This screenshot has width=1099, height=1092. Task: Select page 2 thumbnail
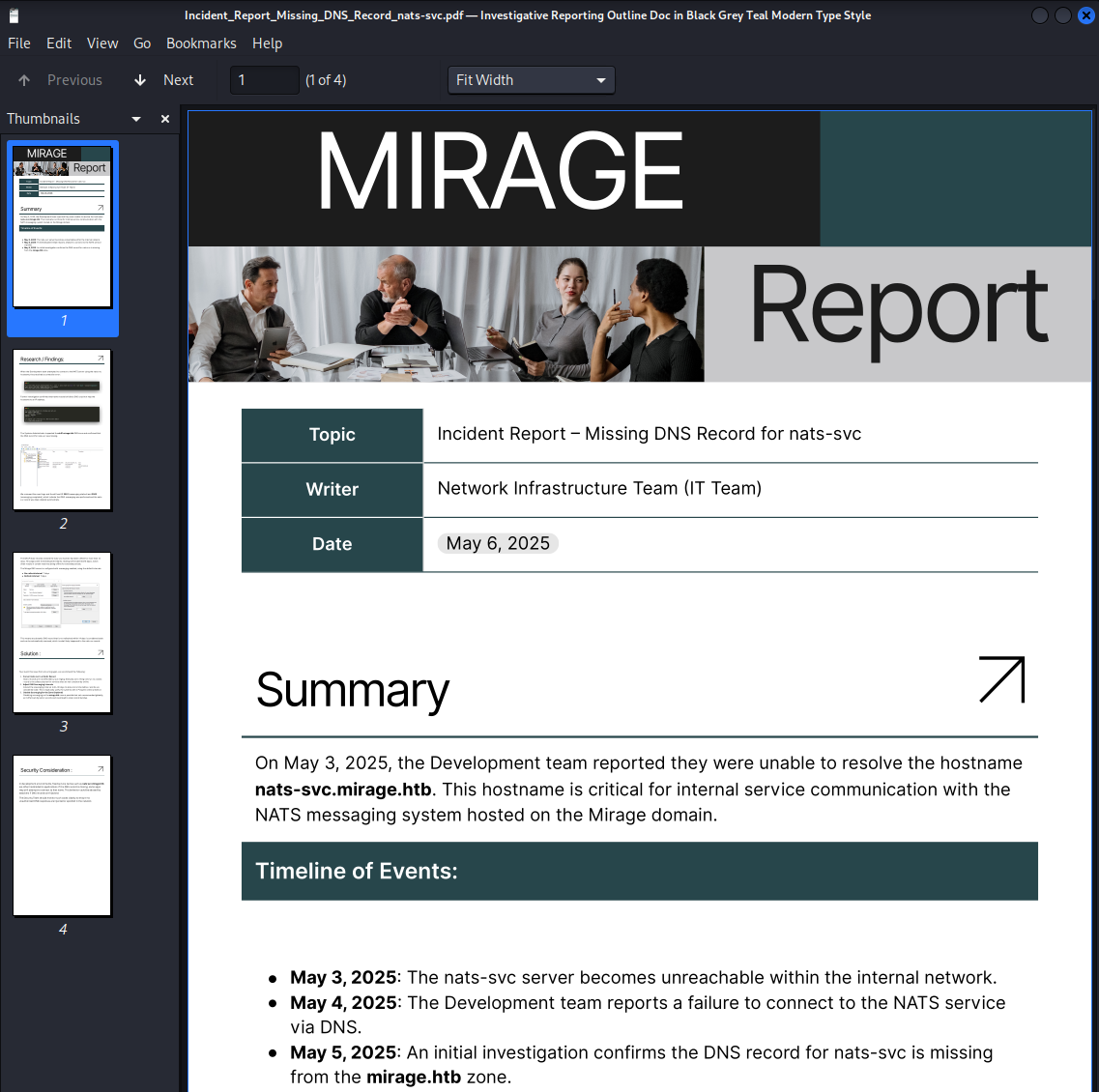click(63, 430)
